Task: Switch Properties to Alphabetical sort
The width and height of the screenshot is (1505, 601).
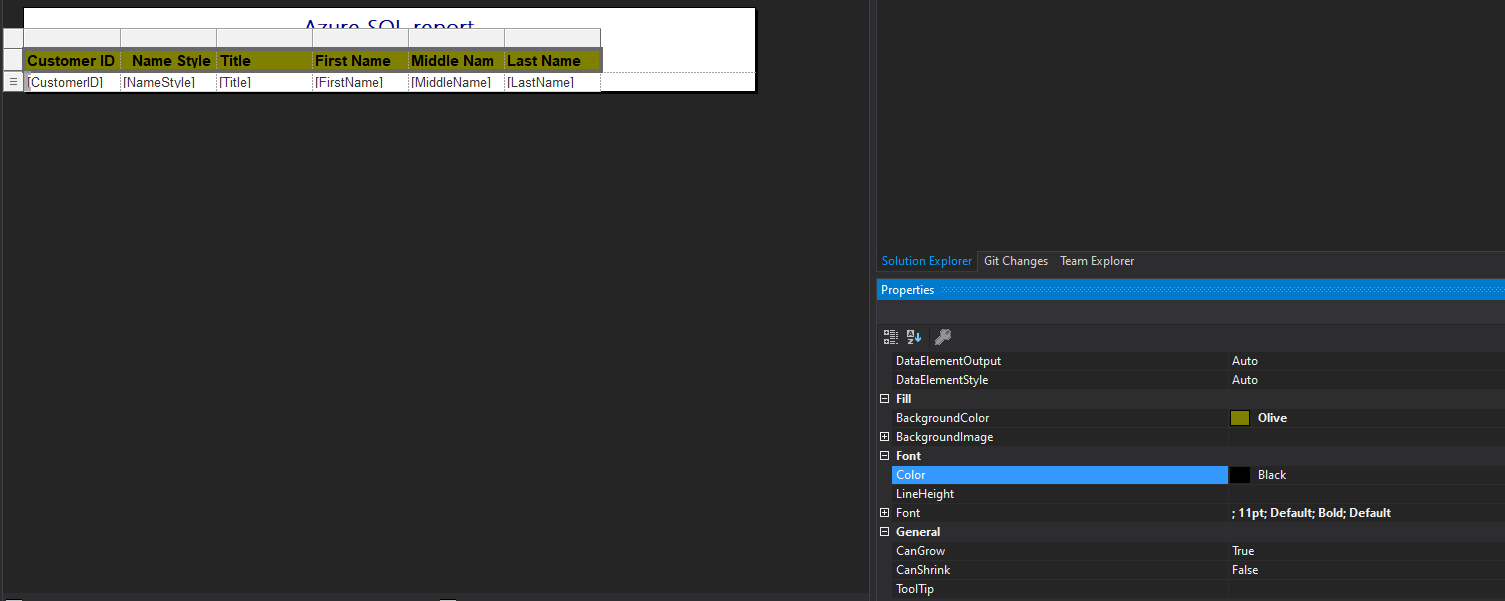Action: click(x=914, y=337)
